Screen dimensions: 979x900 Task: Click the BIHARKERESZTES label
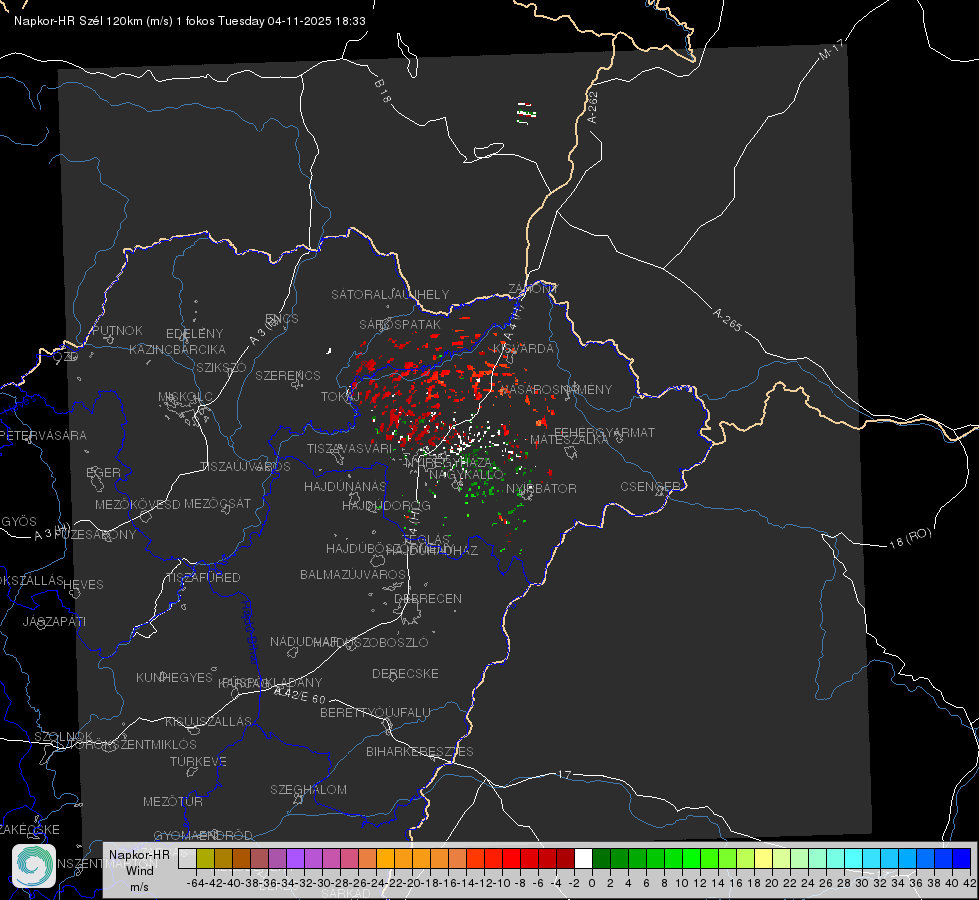click(x=420, y=751)
